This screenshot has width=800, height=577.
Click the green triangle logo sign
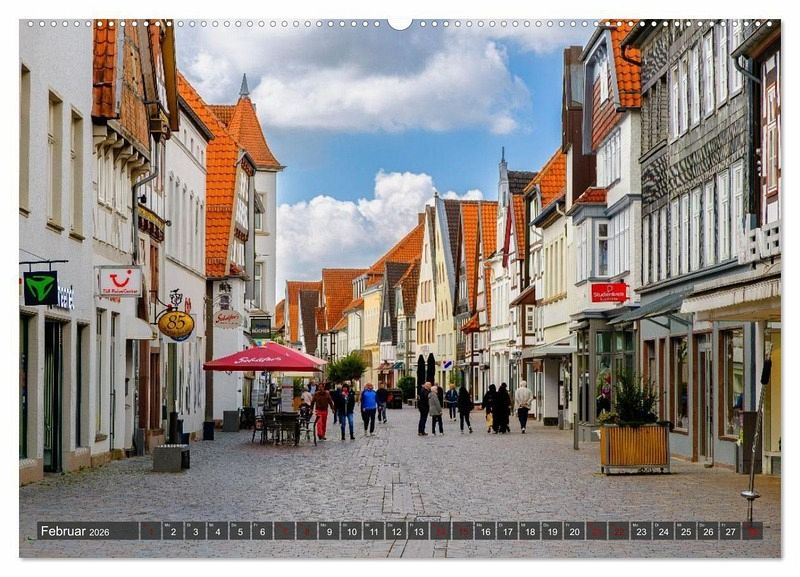(x=40, y=288)
